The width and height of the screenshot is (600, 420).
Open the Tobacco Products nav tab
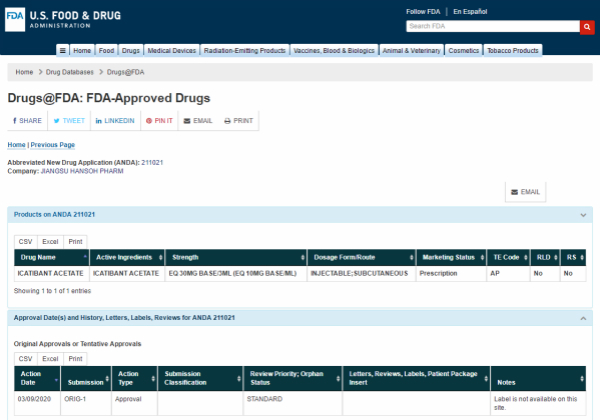tap(512, 50)
